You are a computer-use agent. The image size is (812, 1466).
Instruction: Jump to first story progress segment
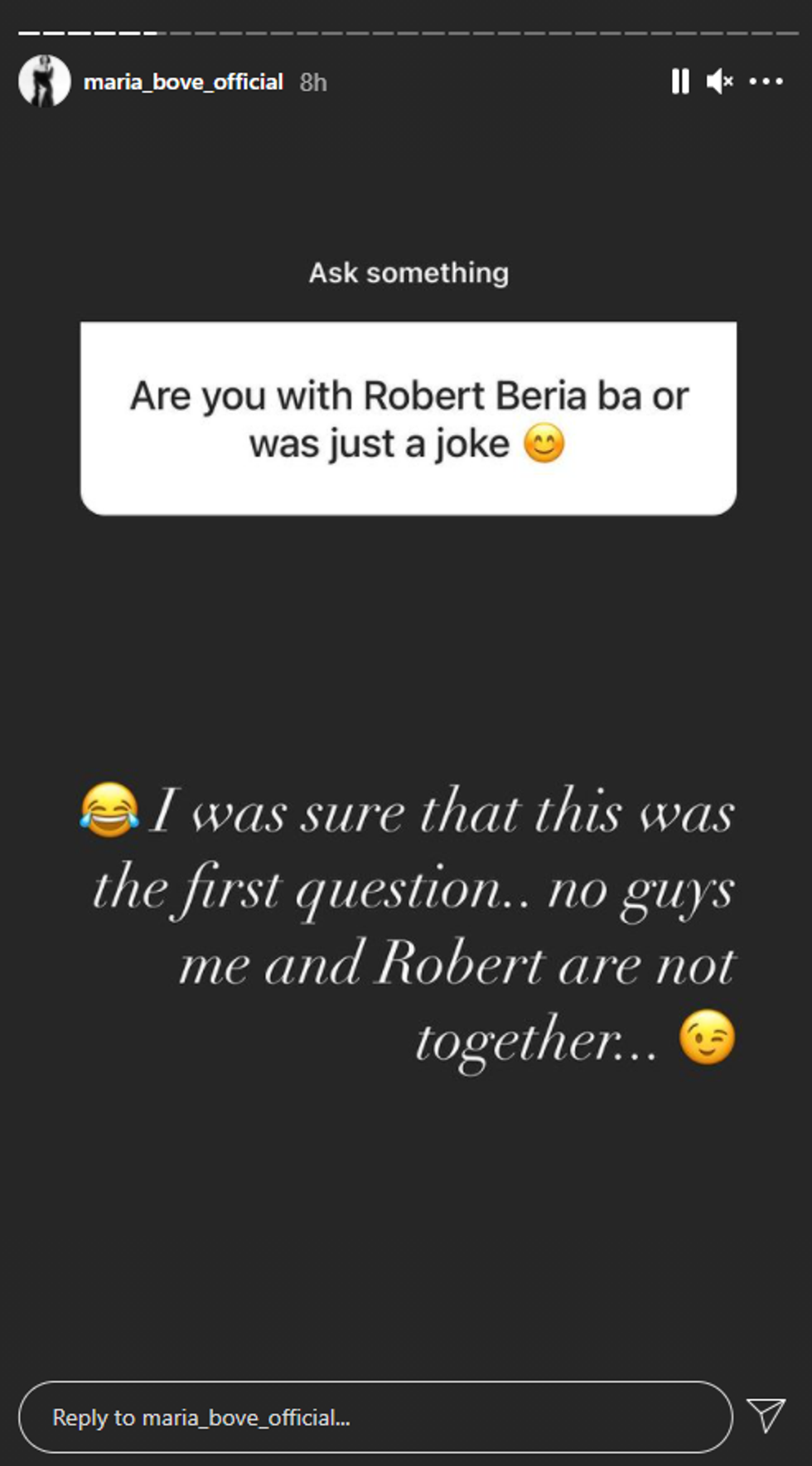pyautogui.click(x=28, y=33)
